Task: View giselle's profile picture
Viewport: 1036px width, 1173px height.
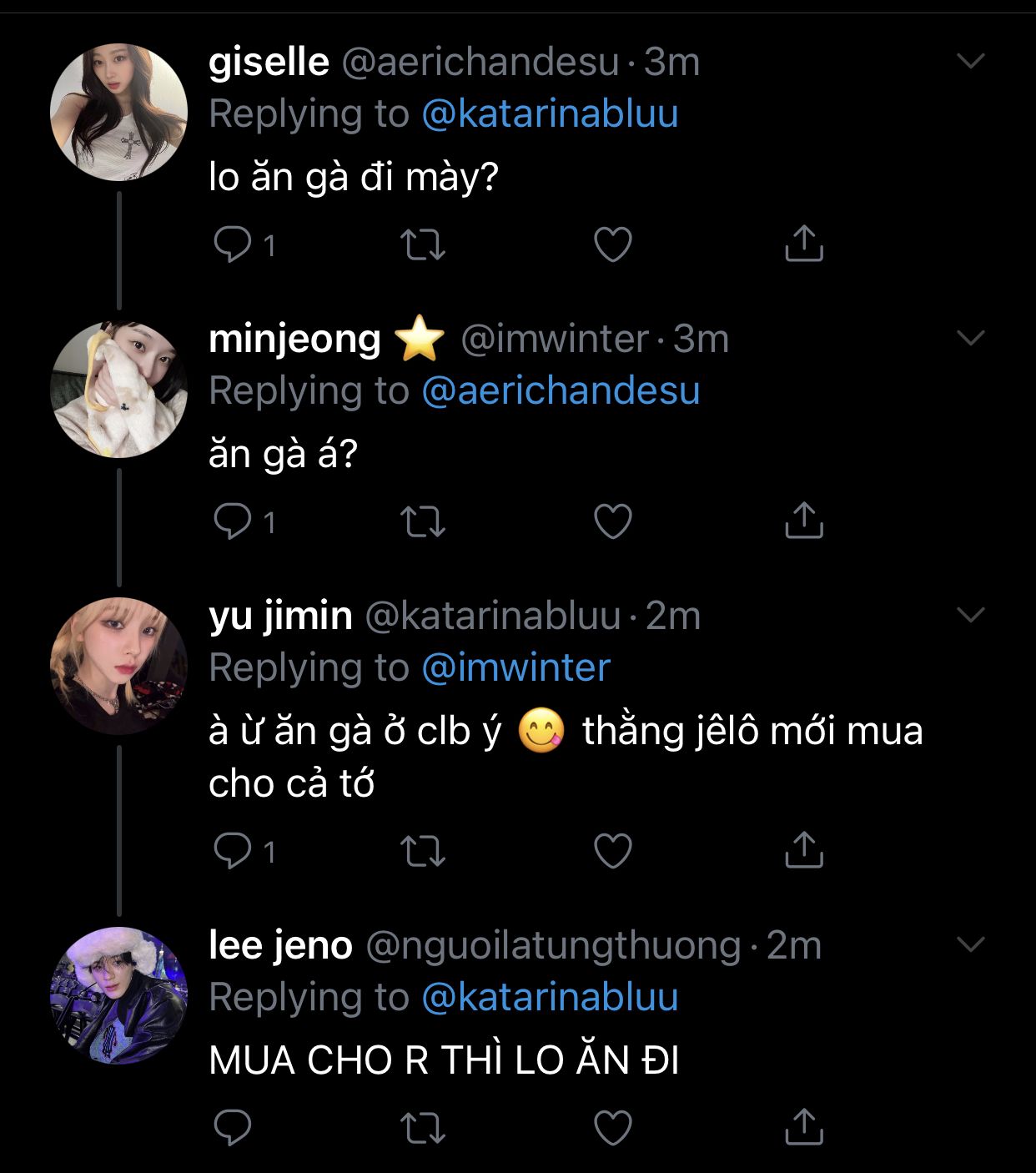Action: point(118,112)
